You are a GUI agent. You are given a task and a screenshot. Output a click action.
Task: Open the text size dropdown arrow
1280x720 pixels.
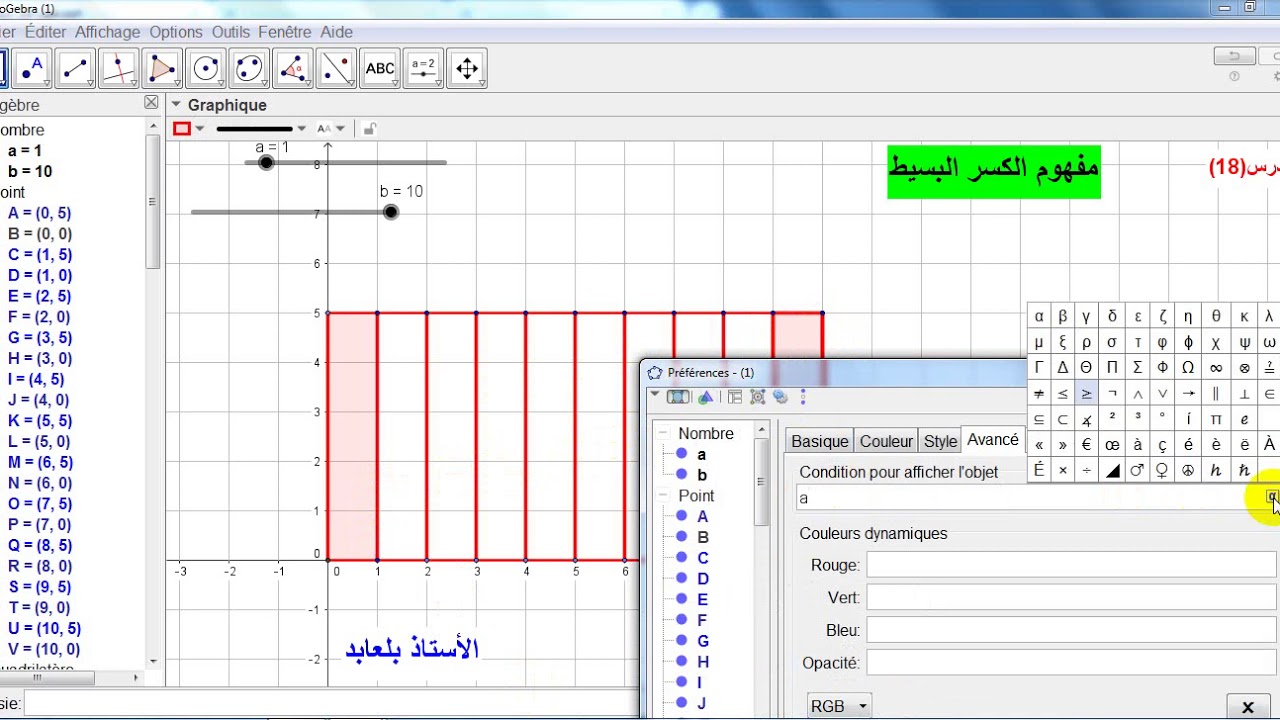pyautogui.click(x=341, y=128)
